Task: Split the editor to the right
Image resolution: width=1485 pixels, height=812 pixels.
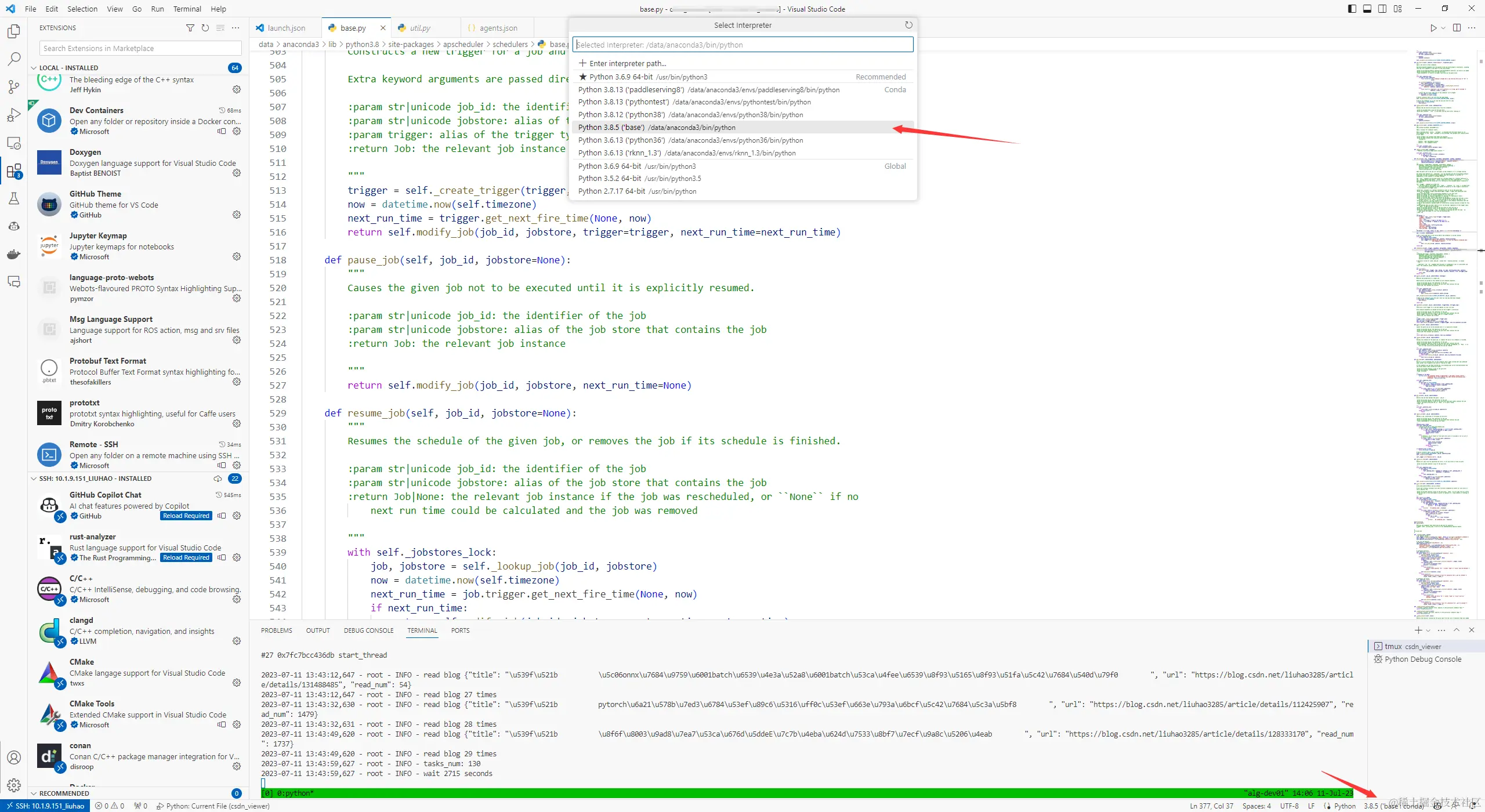Action: (x=1457, y=28)
